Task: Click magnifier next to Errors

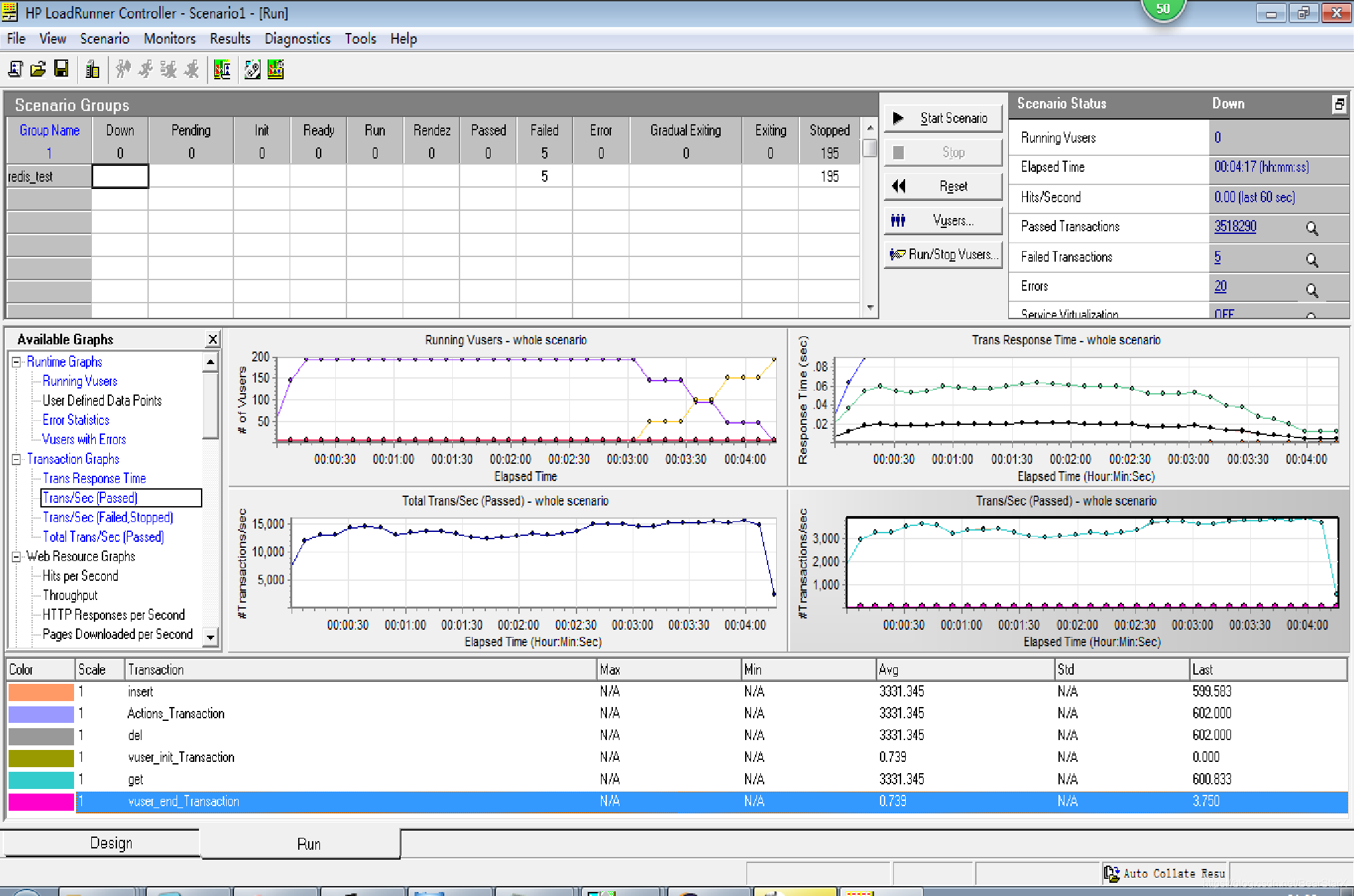Action: coord(1312,290)
